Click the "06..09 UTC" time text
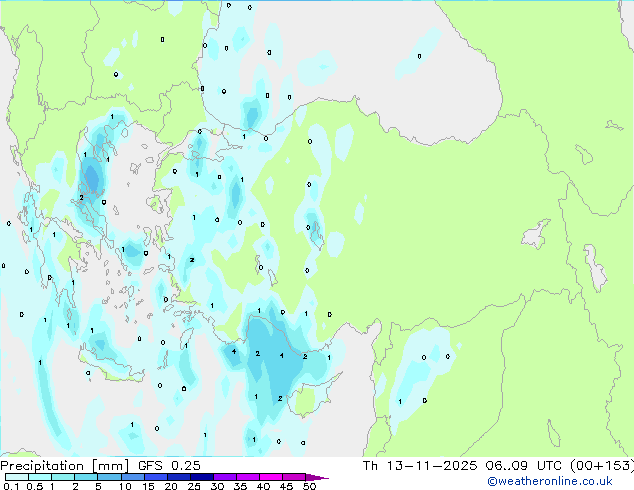Image resolution: width=634 pixels, height=490 pixels. pyautogui.click(x=524, y=466)
